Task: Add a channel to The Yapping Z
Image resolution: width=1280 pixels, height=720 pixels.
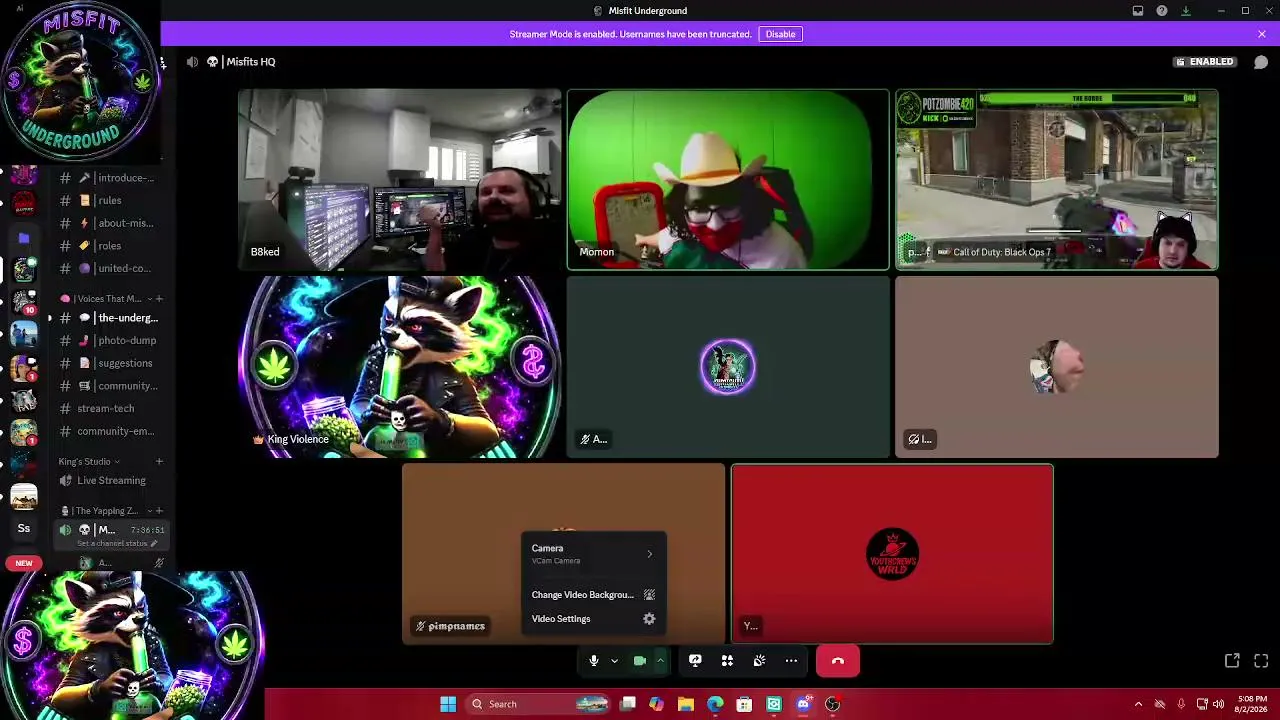Action: (x=159, y=511)
